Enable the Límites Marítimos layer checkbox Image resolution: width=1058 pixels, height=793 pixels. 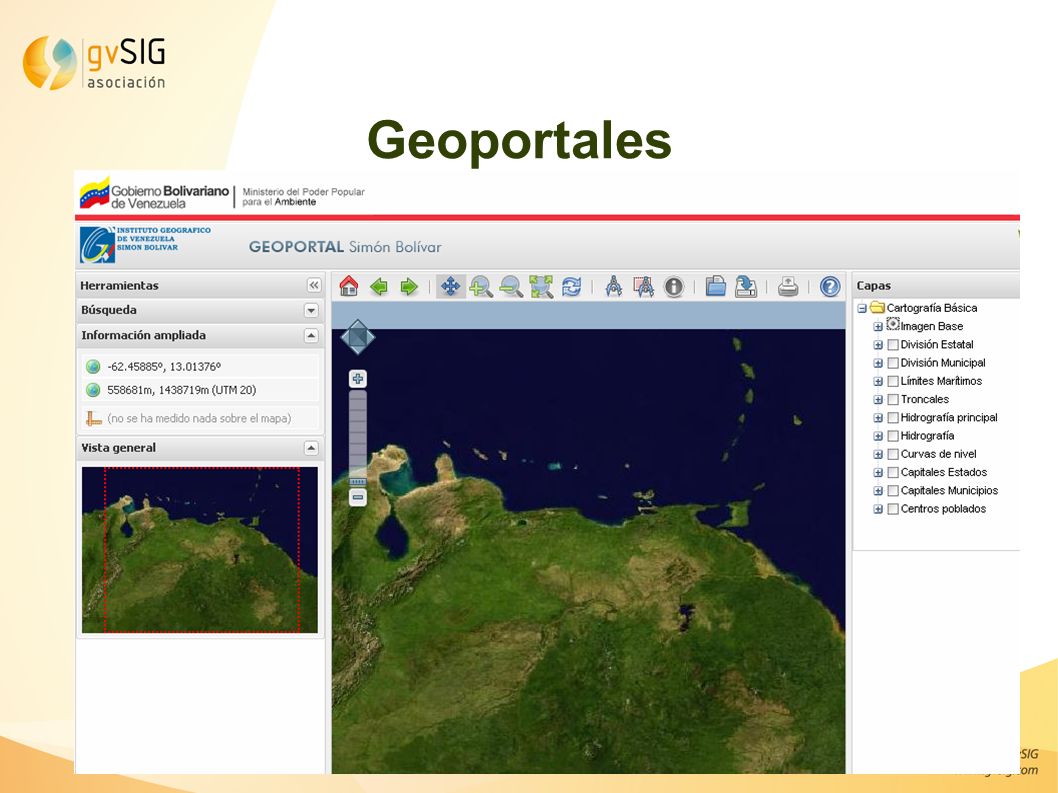(x=893, y=381)
